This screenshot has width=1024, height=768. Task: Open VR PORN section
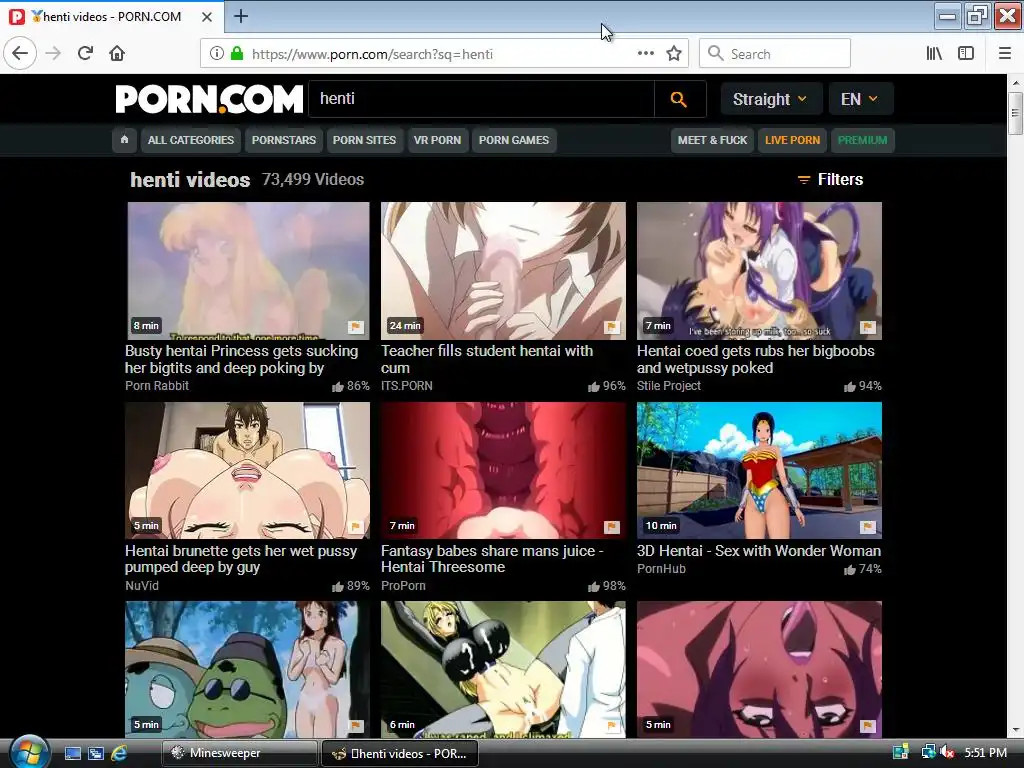(x=438, y=140)
